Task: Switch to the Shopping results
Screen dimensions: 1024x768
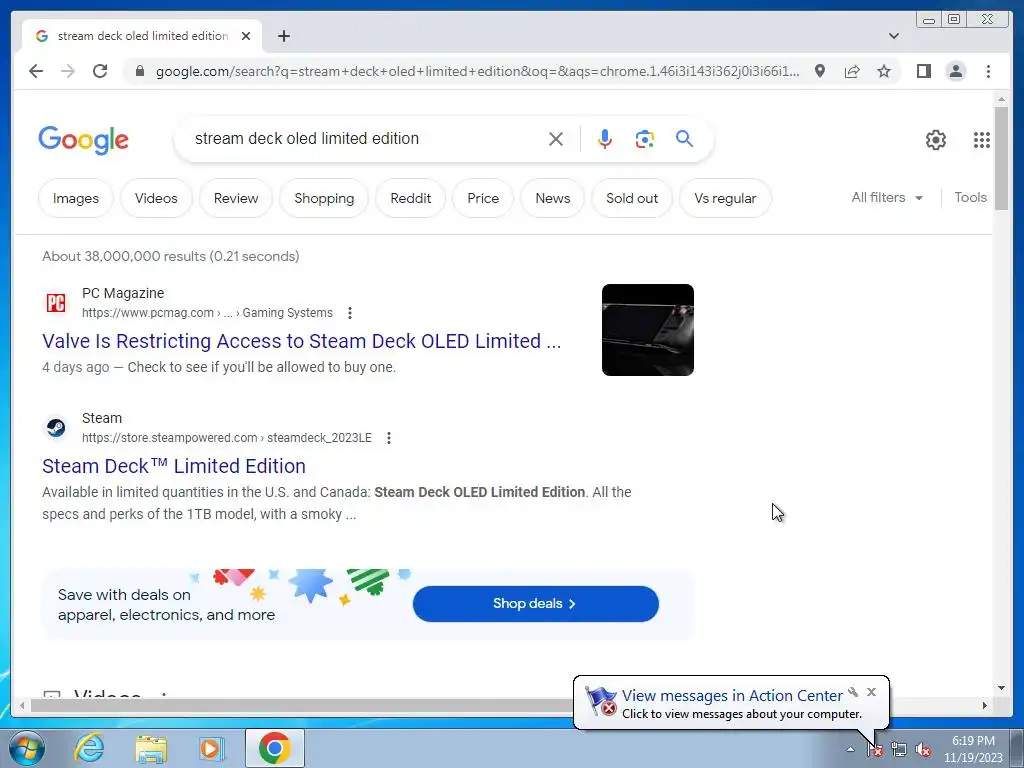Action: 324,198
